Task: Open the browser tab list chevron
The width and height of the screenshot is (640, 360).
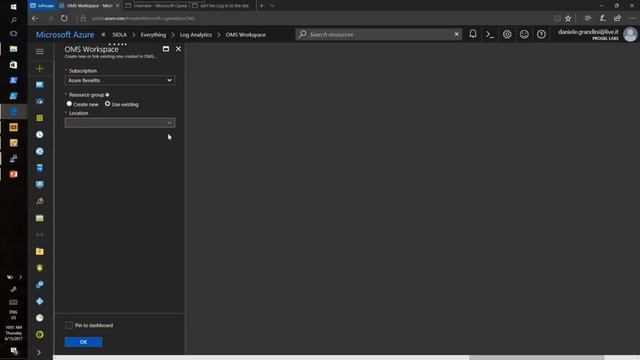Action: [x=272, y=6]
